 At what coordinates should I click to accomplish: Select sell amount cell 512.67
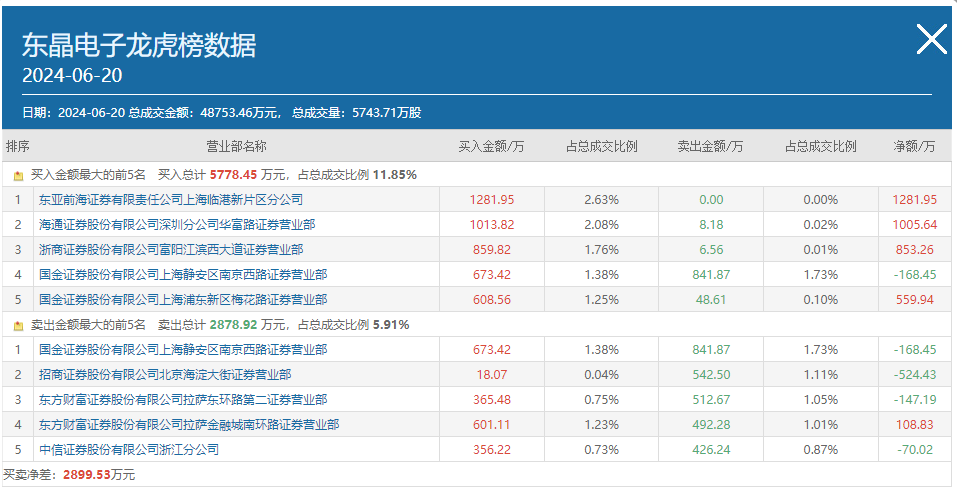tap(711, 400)
